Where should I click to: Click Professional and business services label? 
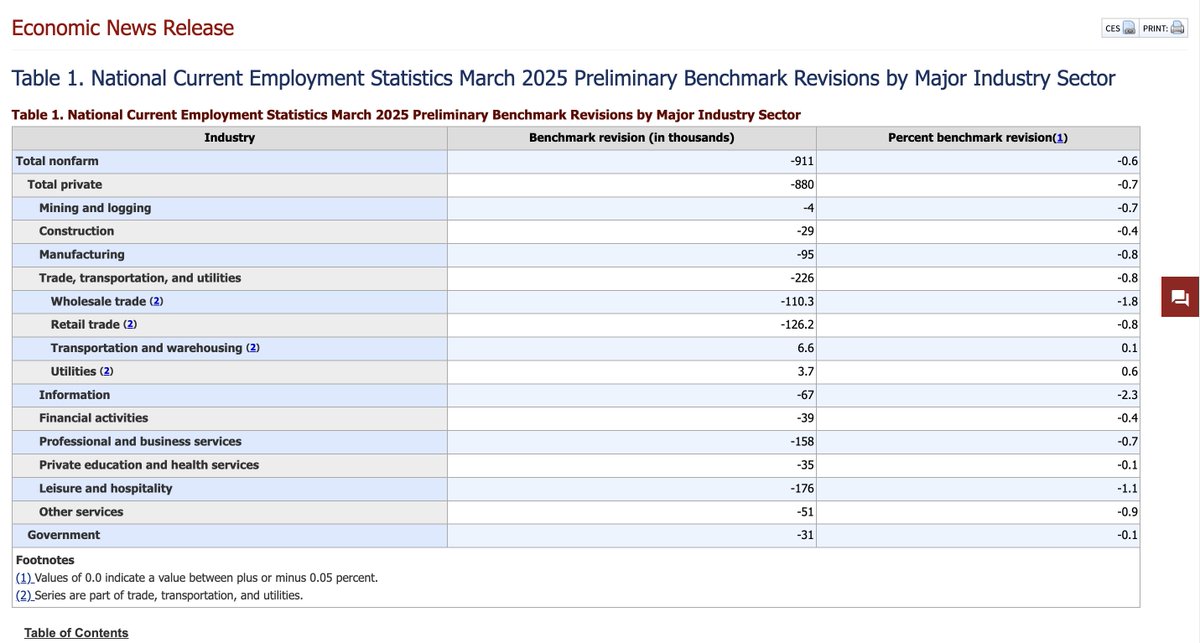(140, 441)
